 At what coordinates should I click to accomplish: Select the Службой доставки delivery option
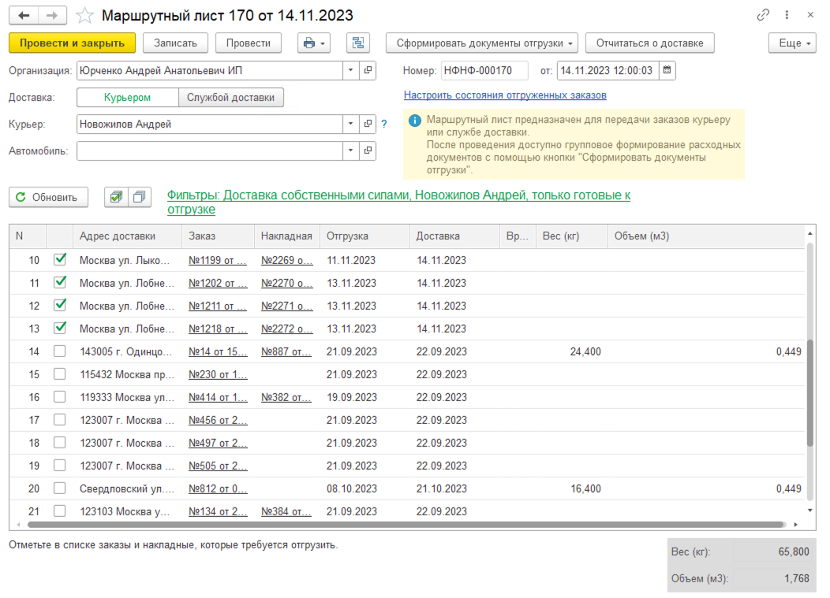pos(231,97)
